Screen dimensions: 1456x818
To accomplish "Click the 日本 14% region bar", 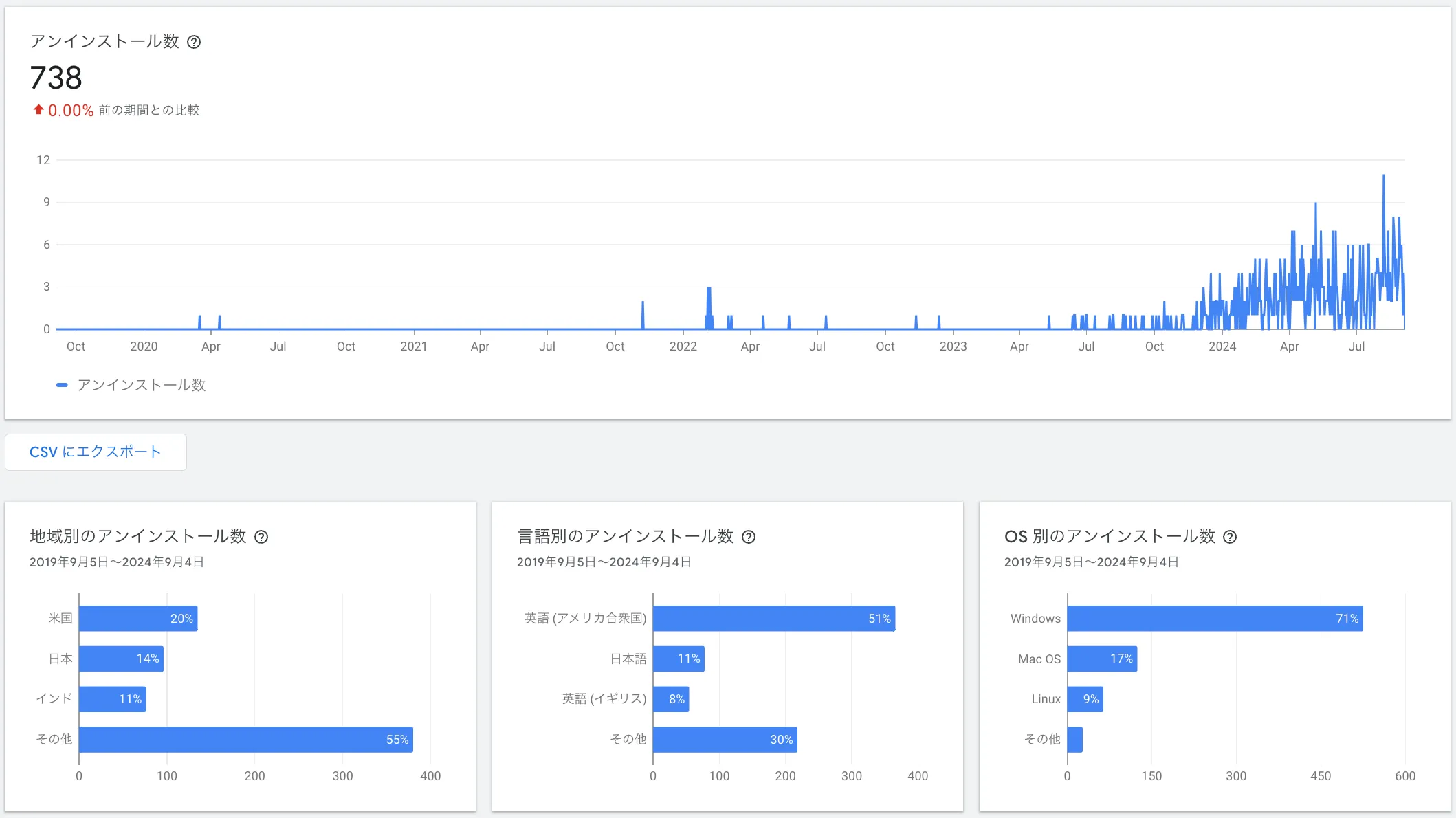I will (121, 659).
